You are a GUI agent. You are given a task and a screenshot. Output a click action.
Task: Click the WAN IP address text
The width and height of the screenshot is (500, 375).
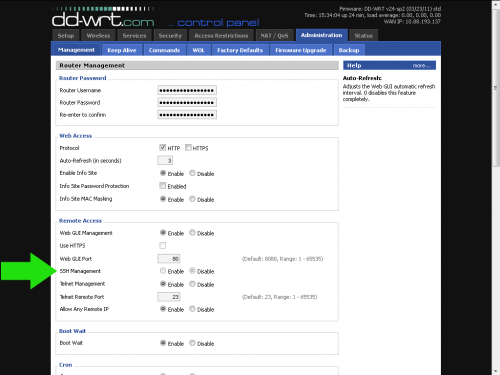[x=412, y=22]
